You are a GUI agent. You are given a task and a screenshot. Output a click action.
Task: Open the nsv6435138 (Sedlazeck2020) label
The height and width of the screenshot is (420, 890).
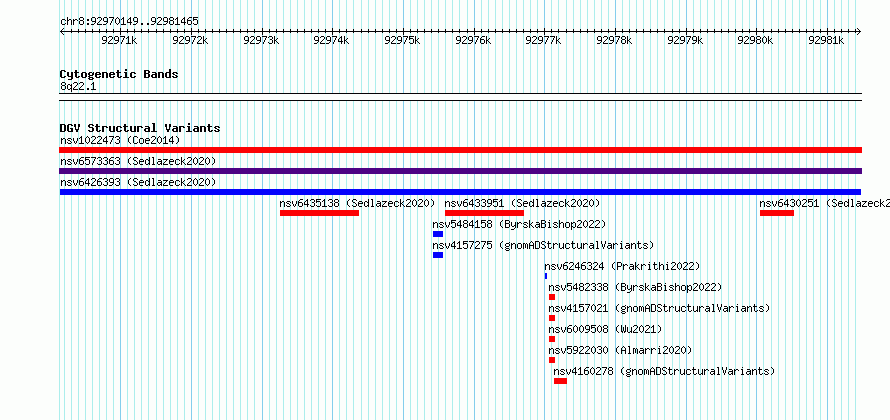(357, 203)
